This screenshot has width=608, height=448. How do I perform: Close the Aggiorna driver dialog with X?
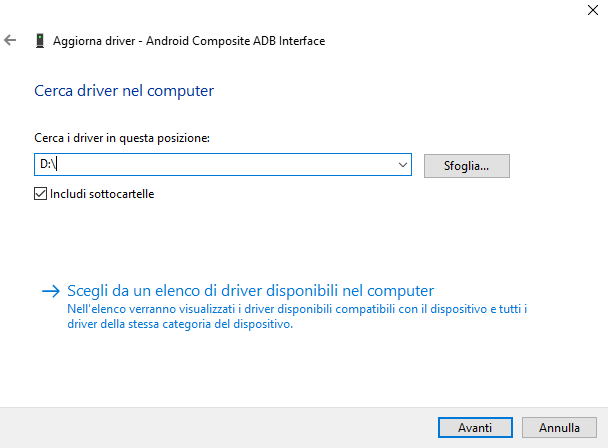click(x=592, y=10)
